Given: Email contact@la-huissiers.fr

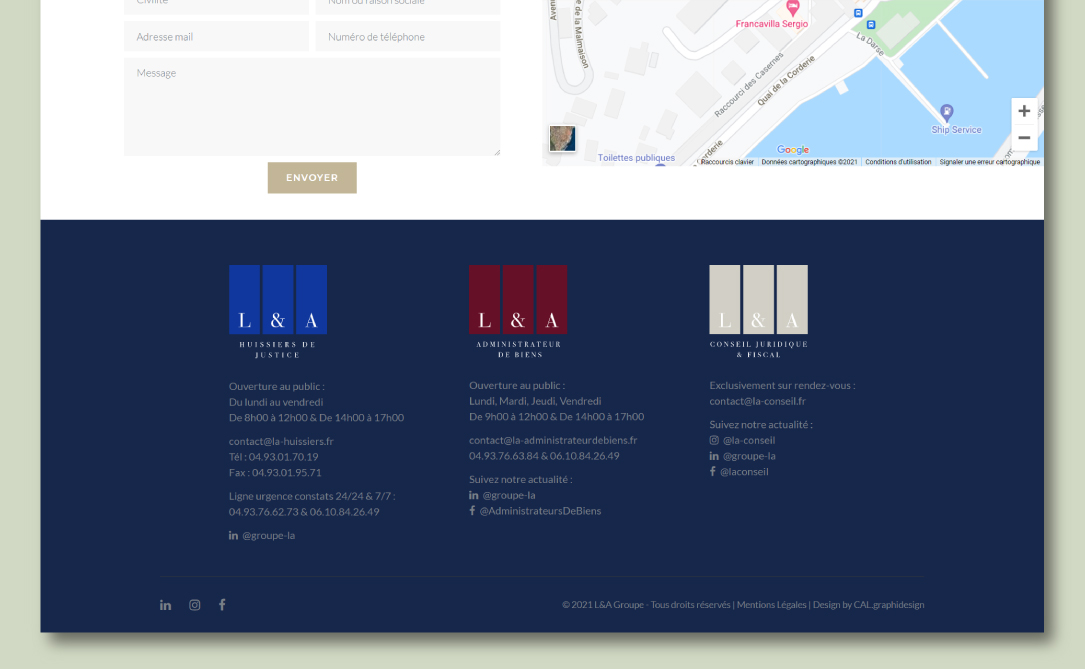Looking at the screenshot, I should click(x=281, y=441).
